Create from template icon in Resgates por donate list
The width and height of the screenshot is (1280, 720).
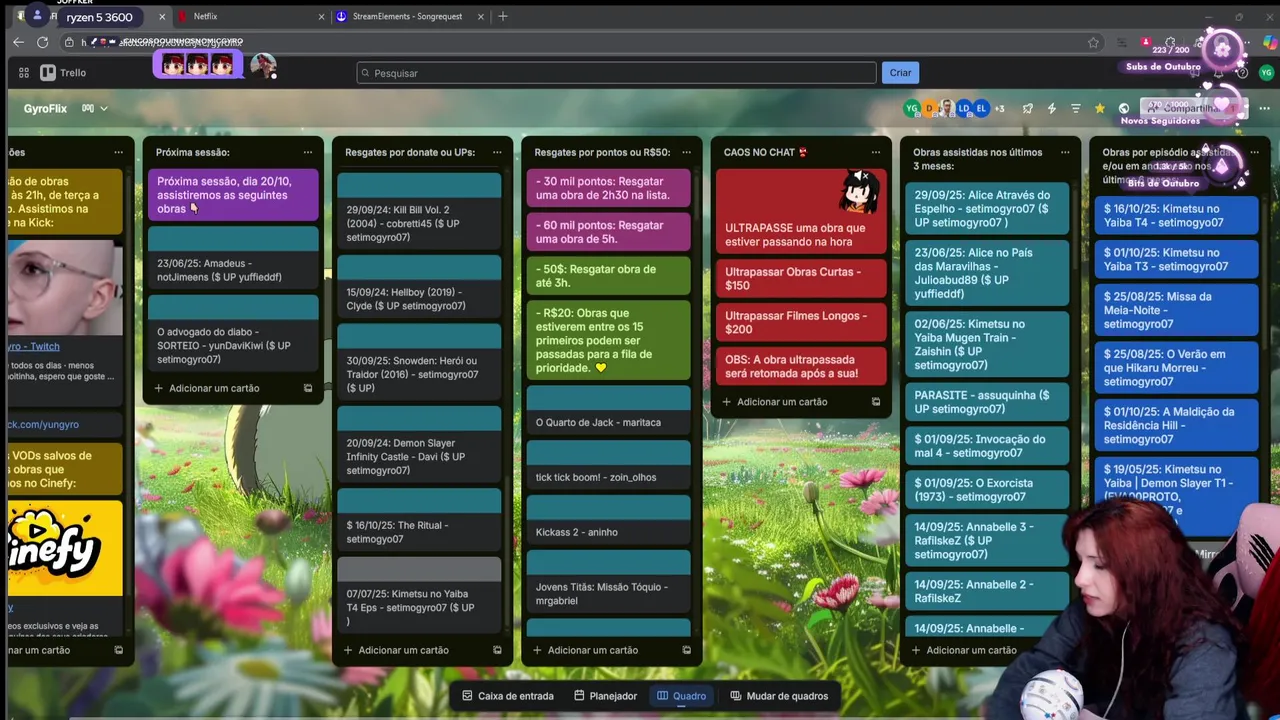(x=497, y=650)
